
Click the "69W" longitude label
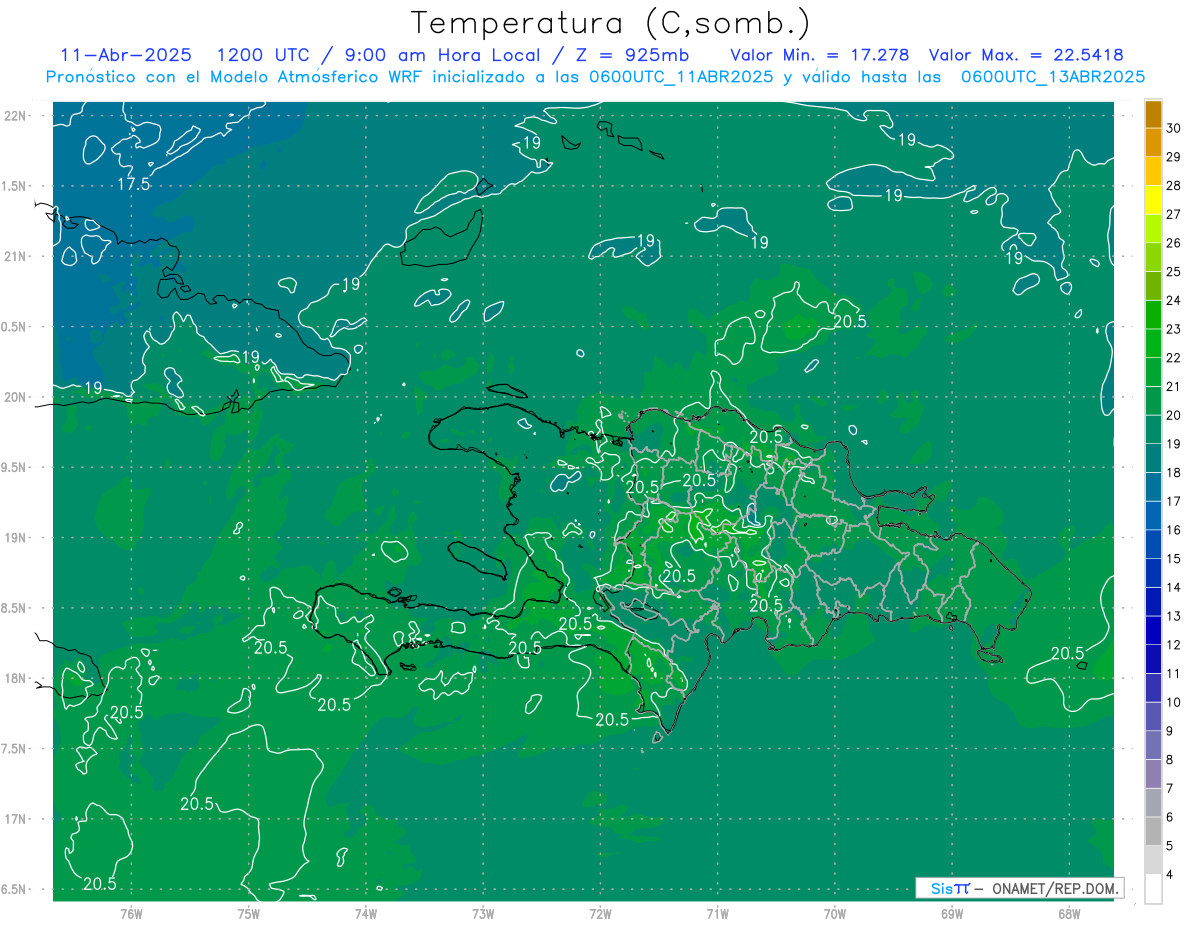[951, 913]
